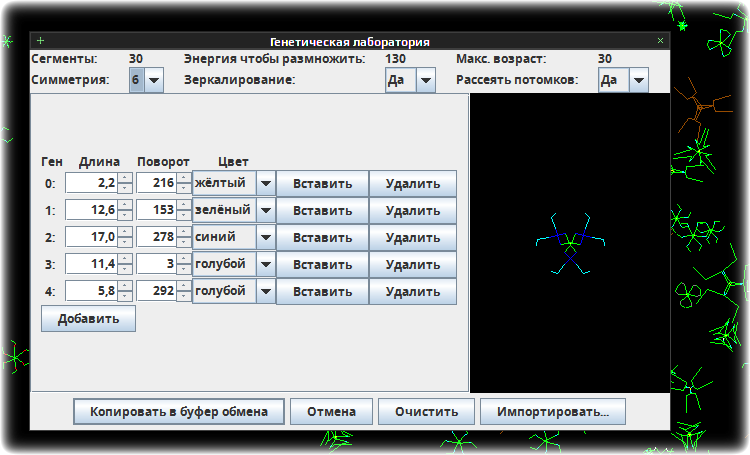Delete gene 0 with Удалить button
The width and height of the screenshot is (750, 455).
(x=413, y=183)
